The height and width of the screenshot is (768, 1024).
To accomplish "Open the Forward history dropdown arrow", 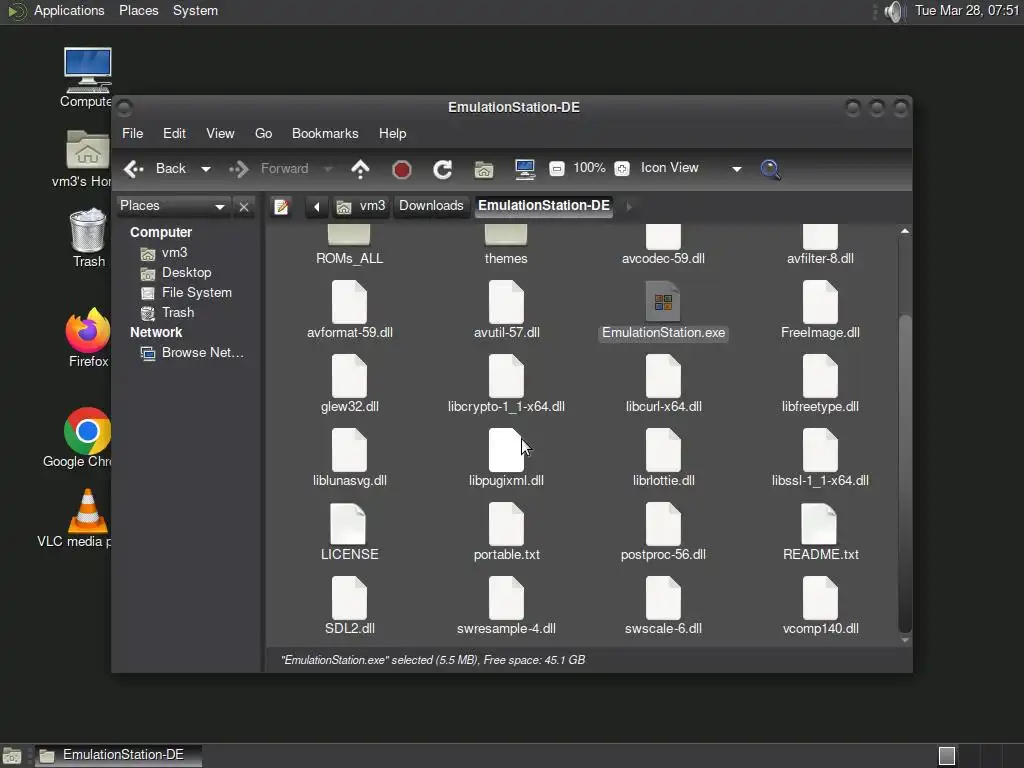I will tap(328, 169).
